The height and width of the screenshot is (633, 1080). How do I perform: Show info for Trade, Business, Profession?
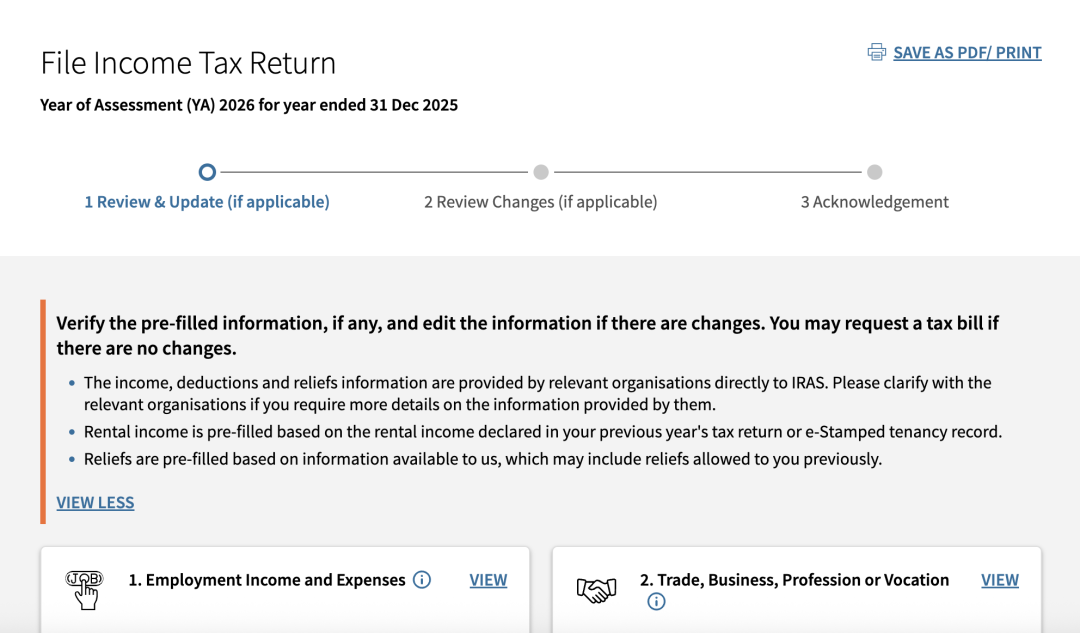point(656,602)
